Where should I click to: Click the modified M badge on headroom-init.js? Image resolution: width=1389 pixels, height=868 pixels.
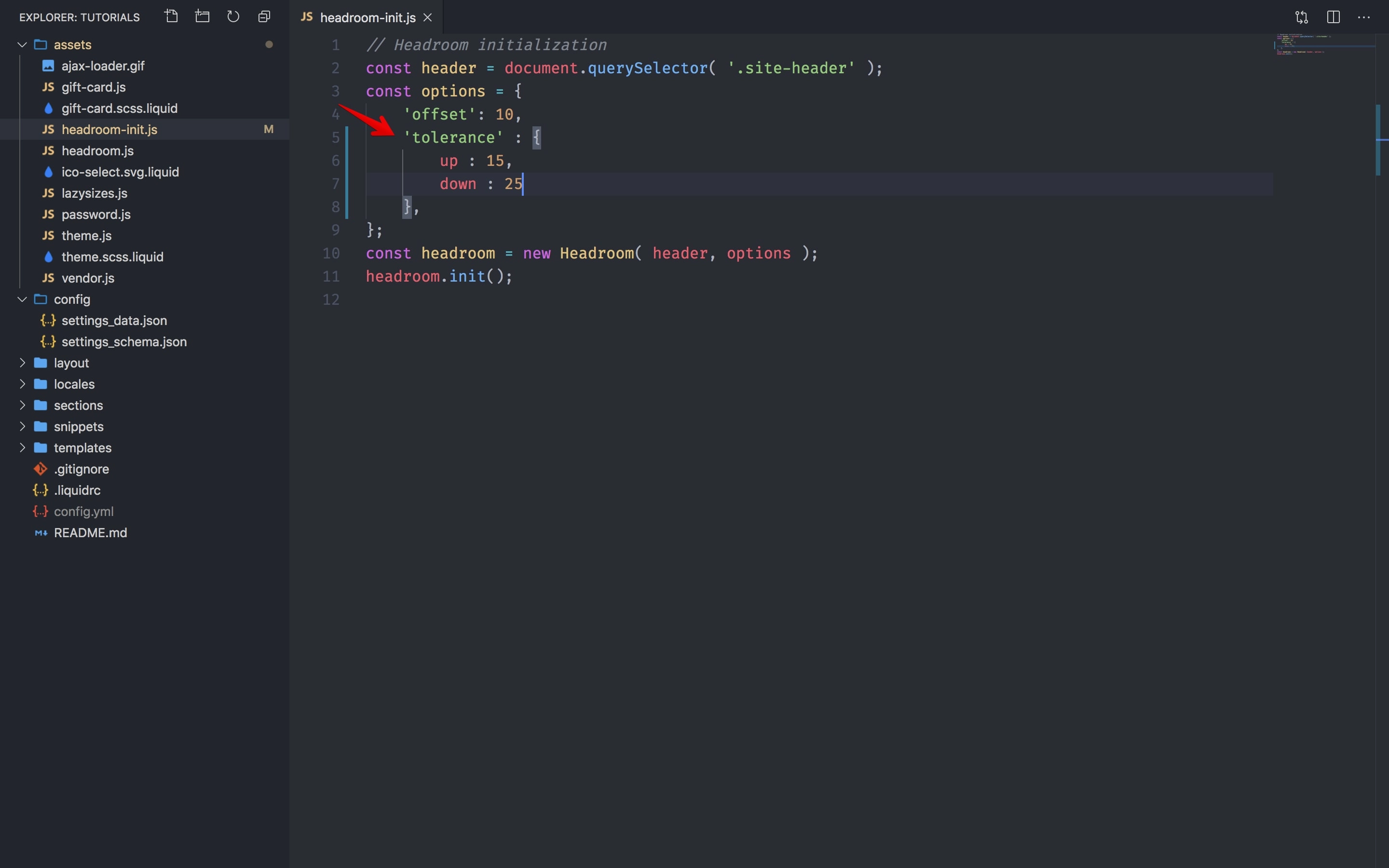pyautogui.click(x=268, y=130)
